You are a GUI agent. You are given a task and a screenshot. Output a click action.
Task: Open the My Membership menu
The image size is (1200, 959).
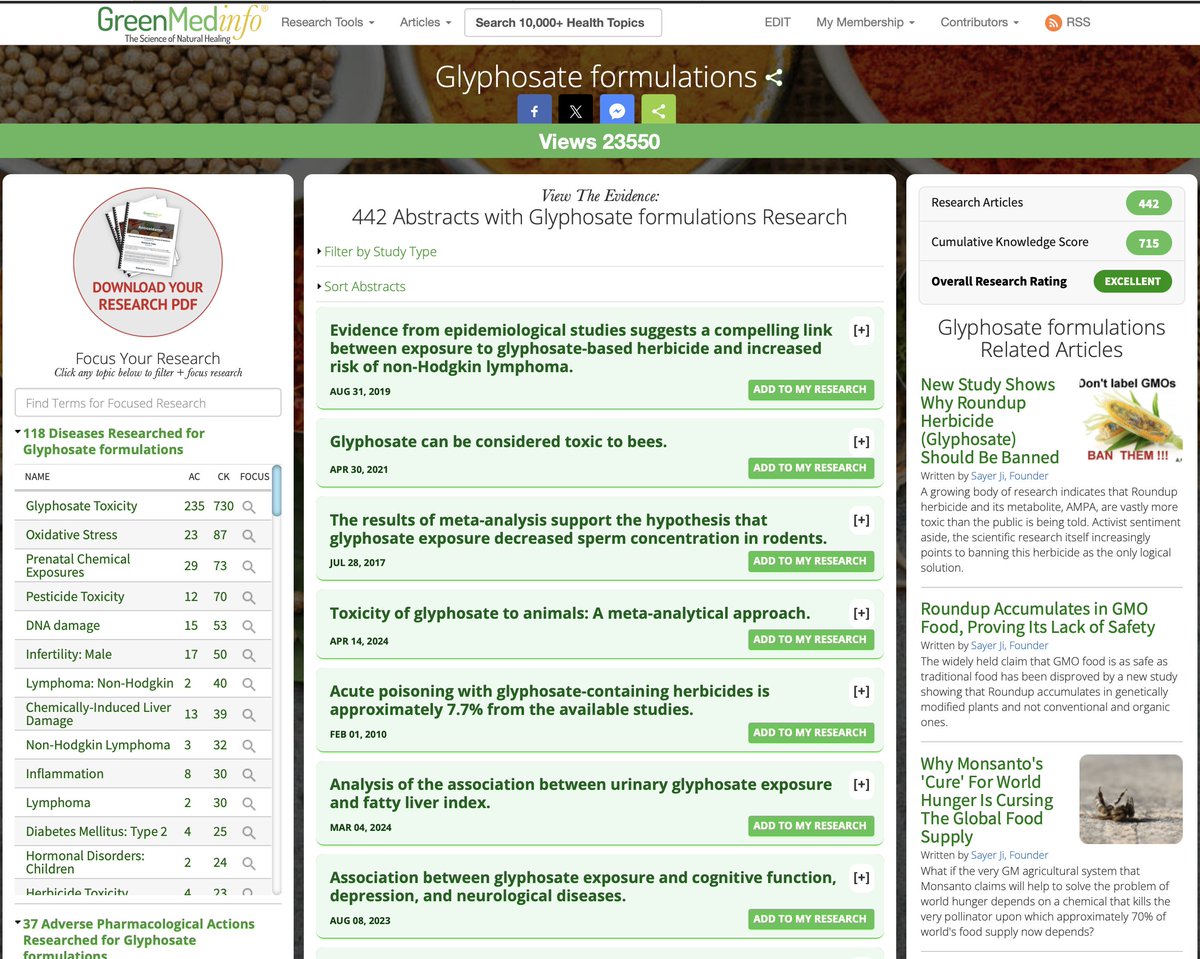[x=865, y=22]
